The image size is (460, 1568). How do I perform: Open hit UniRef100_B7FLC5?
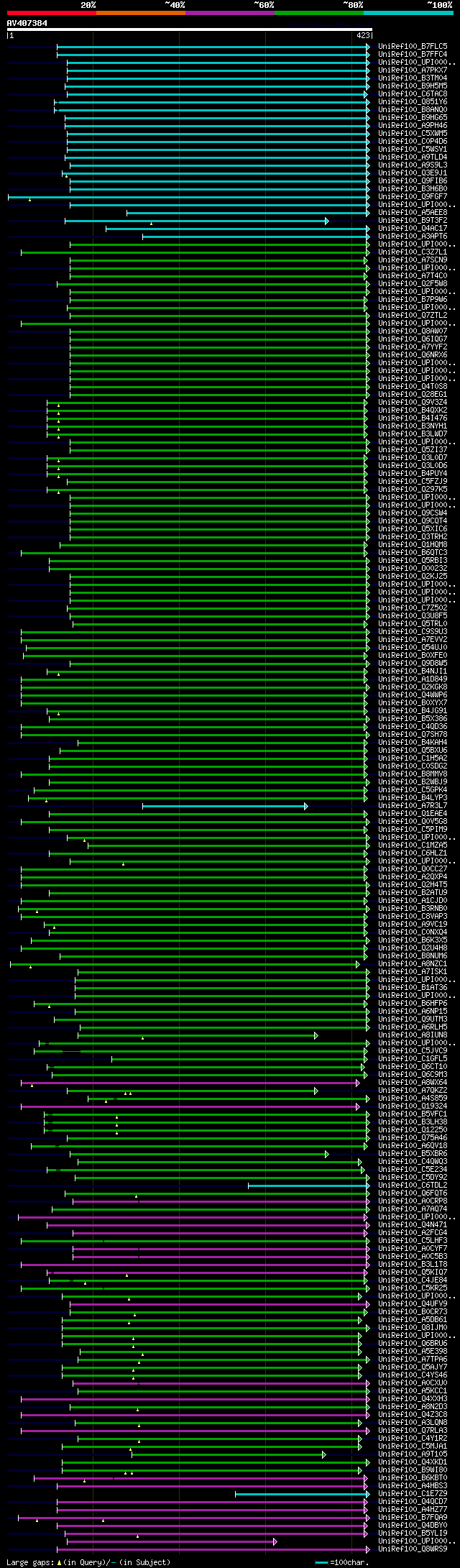(x=413, y=47)
